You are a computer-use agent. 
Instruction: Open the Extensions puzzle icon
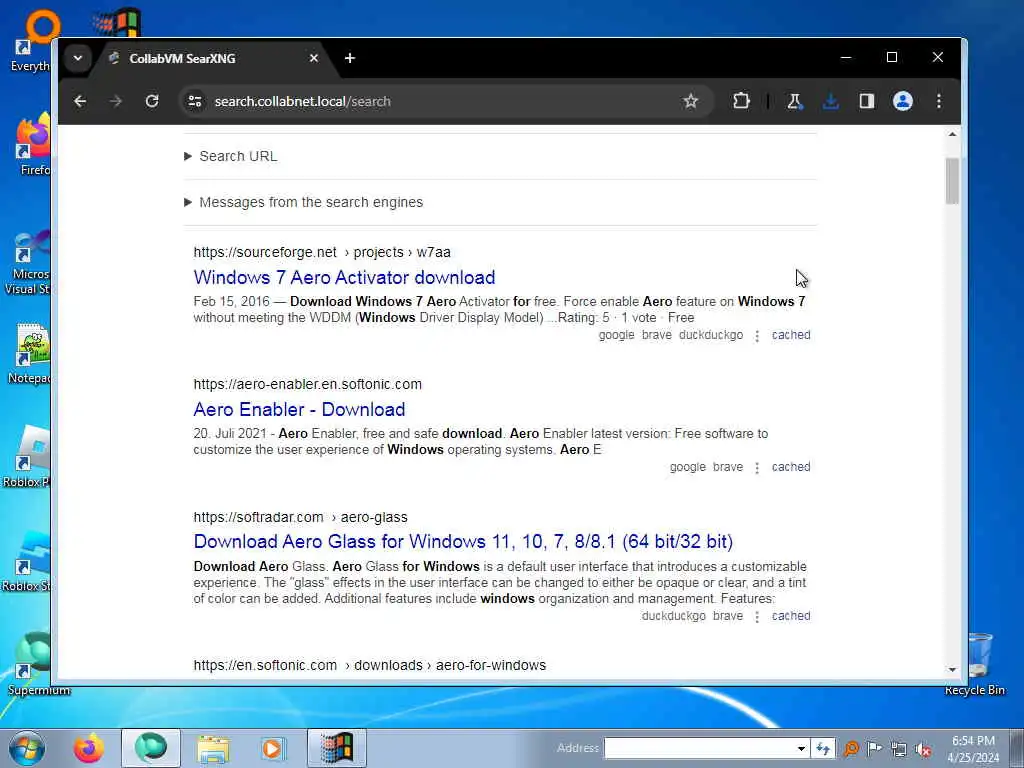pyautogui.click(x=741, y=101)
